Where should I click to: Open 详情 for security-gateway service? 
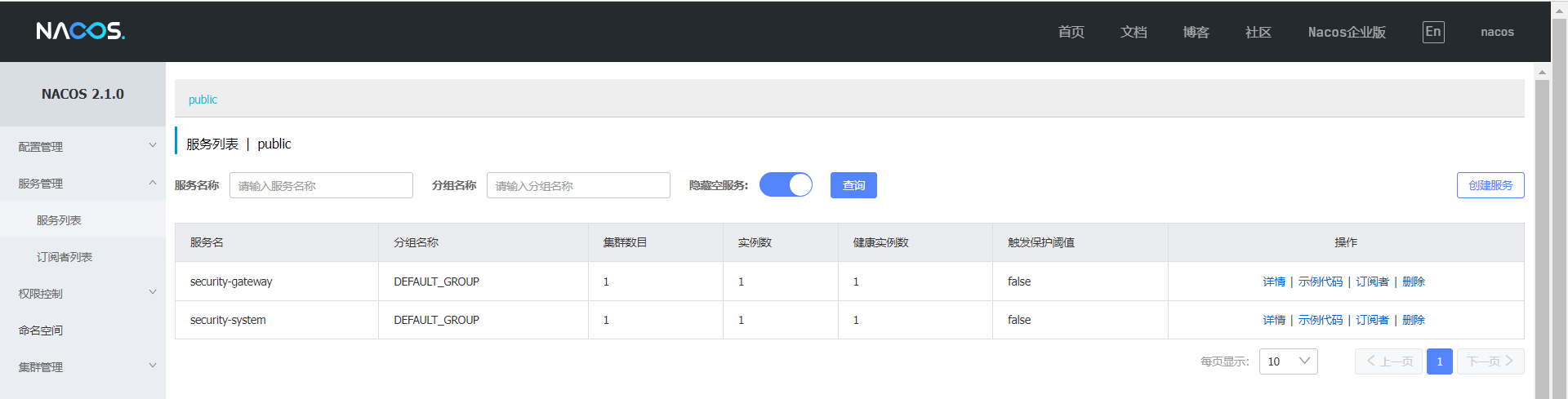point(1273,282)
